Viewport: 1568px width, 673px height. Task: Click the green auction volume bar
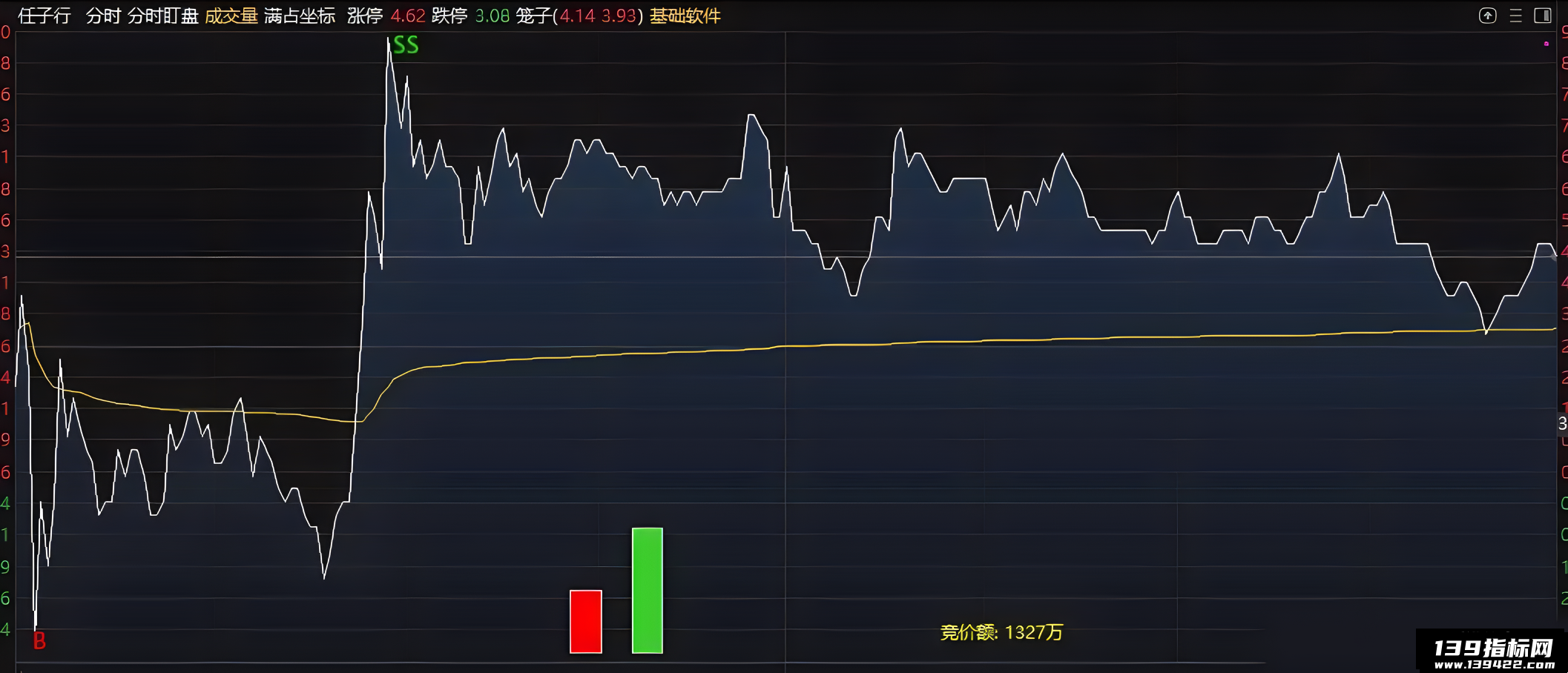(x=648, y=591)
